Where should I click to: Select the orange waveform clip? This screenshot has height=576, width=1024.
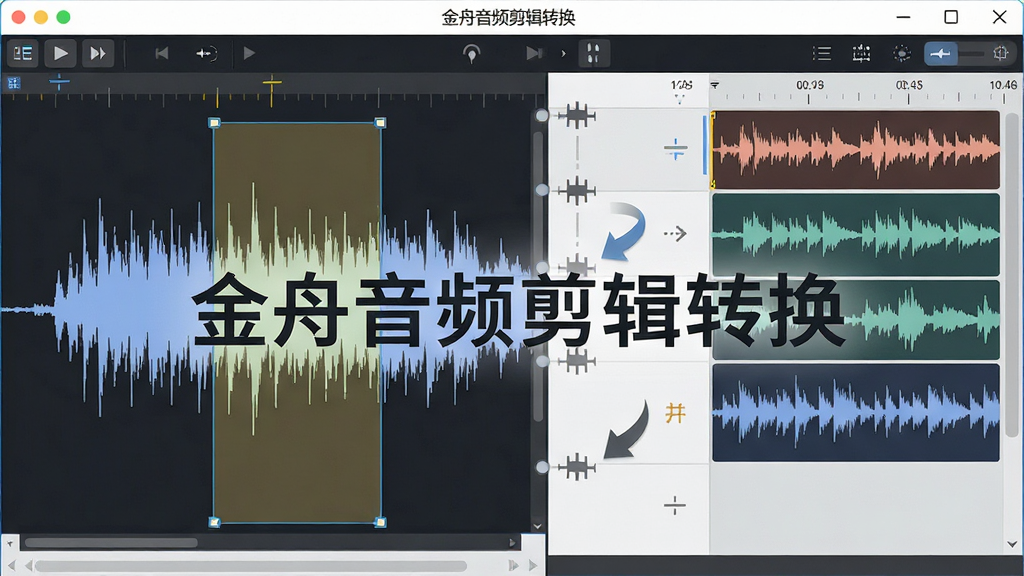coord(856,150)
